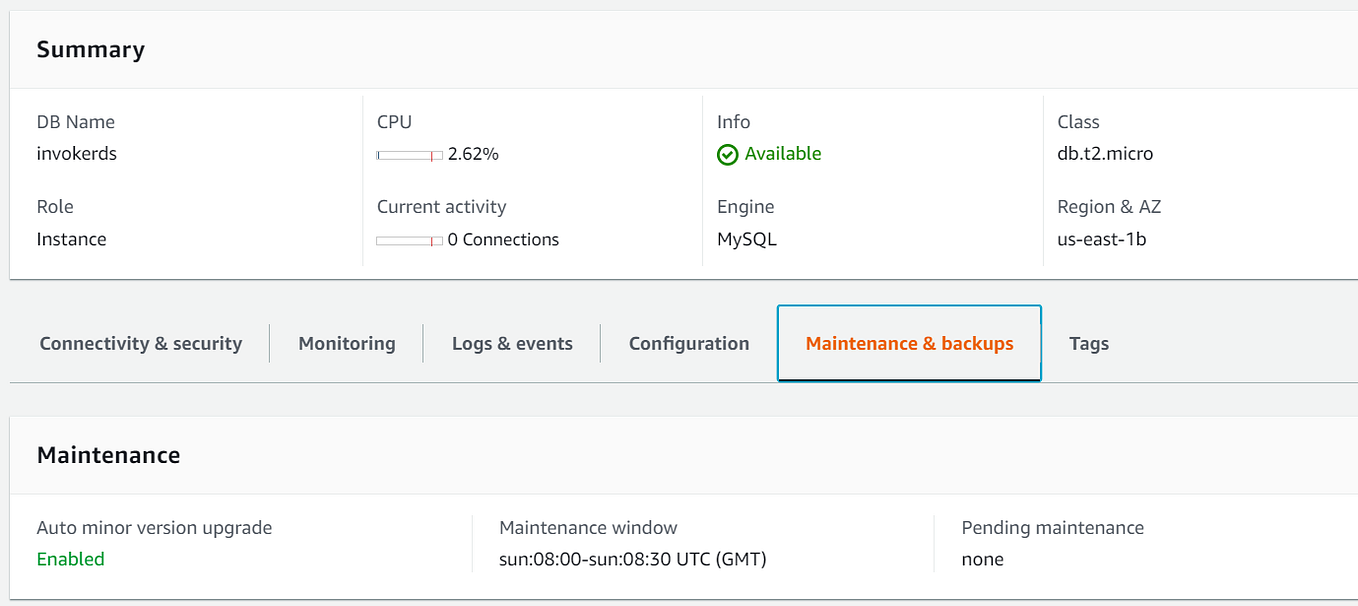Screen dimensions: 1358x606
Task: Select the maintenance window schedule text
Action: (634, 559)
